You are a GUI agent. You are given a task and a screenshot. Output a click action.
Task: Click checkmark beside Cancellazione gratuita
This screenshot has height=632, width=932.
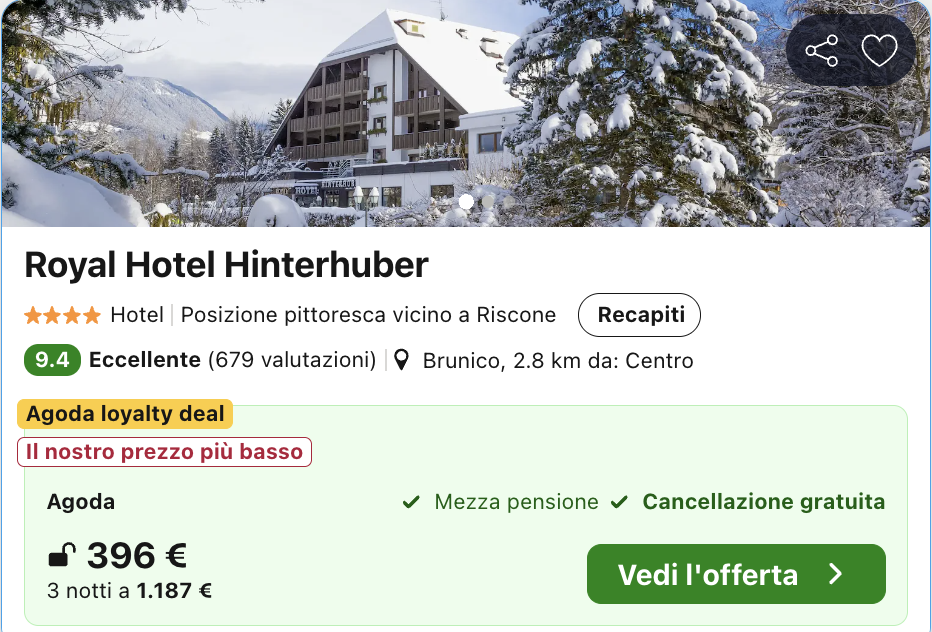pyautogui.click(x=619, y=502)
